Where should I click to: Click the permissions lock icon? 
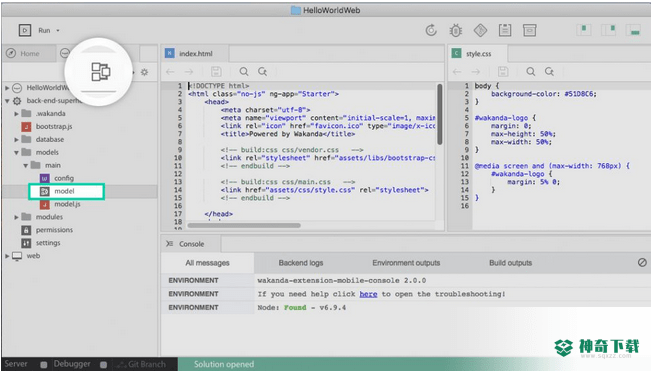tap(26, 230)
